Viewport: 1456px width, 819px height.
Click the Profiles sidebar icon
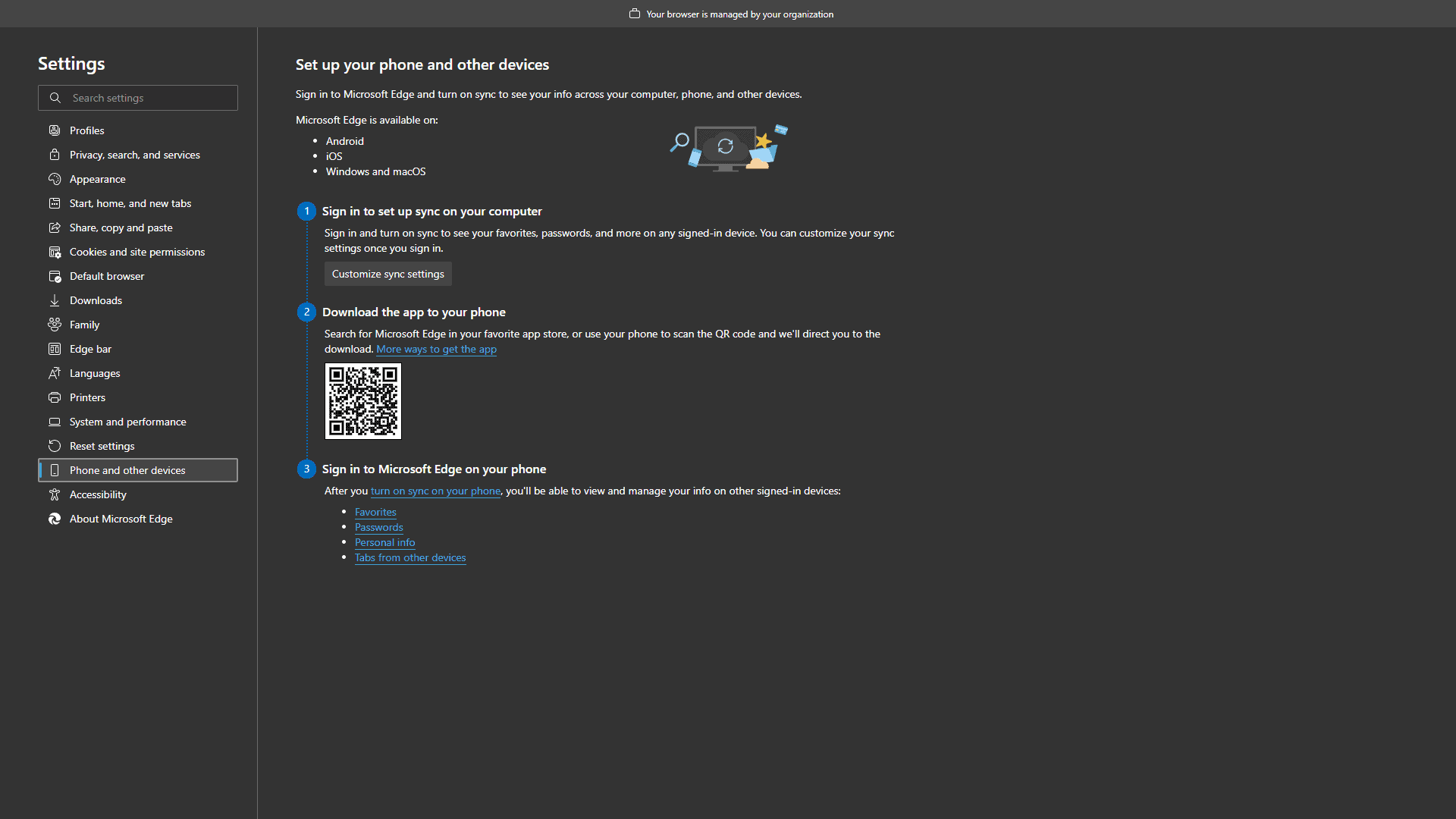pos(55,130)
